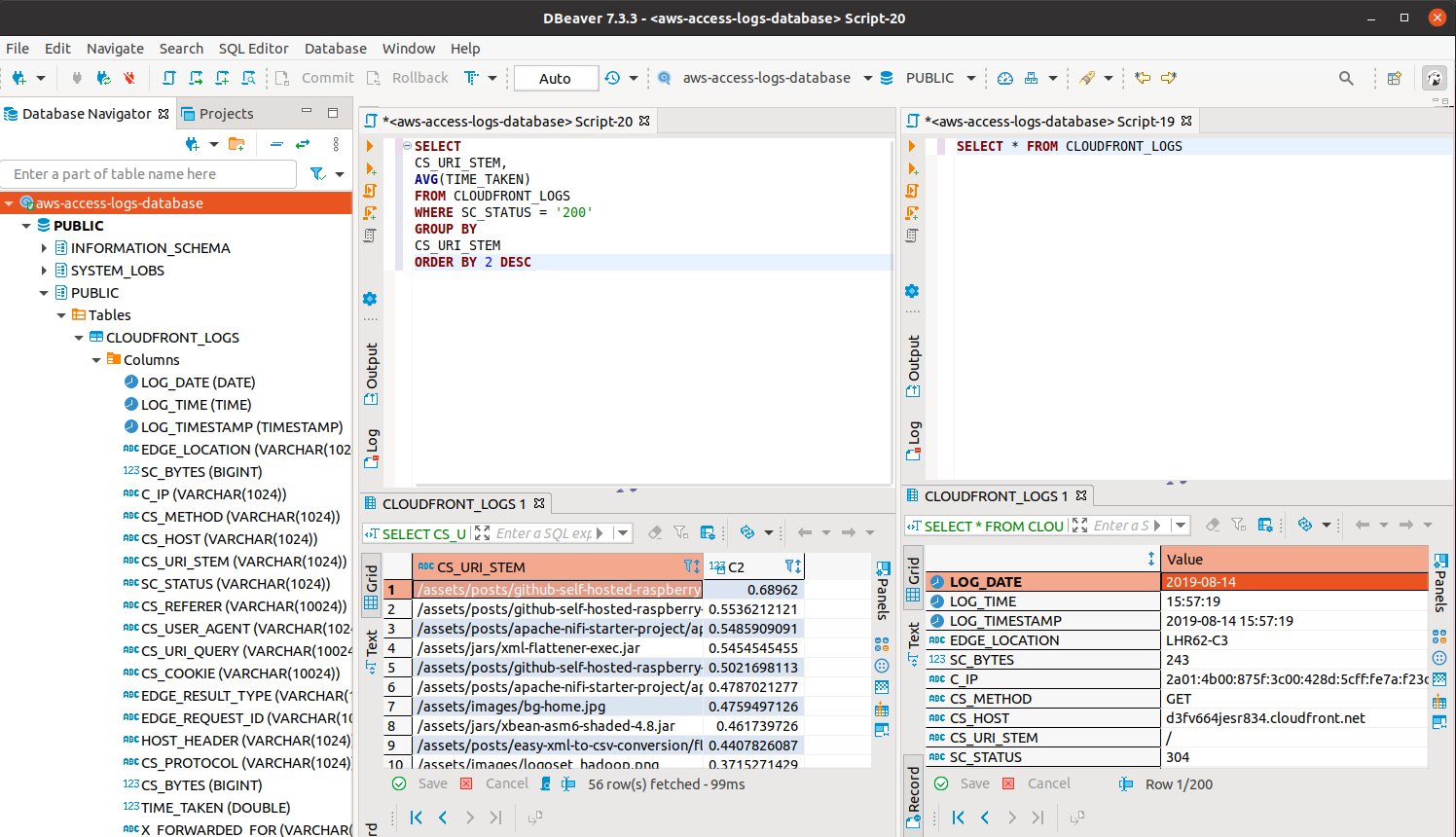This screenshot has width=1456, height=837.
Task: Collapse the Columns folder
Action: pyautogui.click(x=96, y=360)
